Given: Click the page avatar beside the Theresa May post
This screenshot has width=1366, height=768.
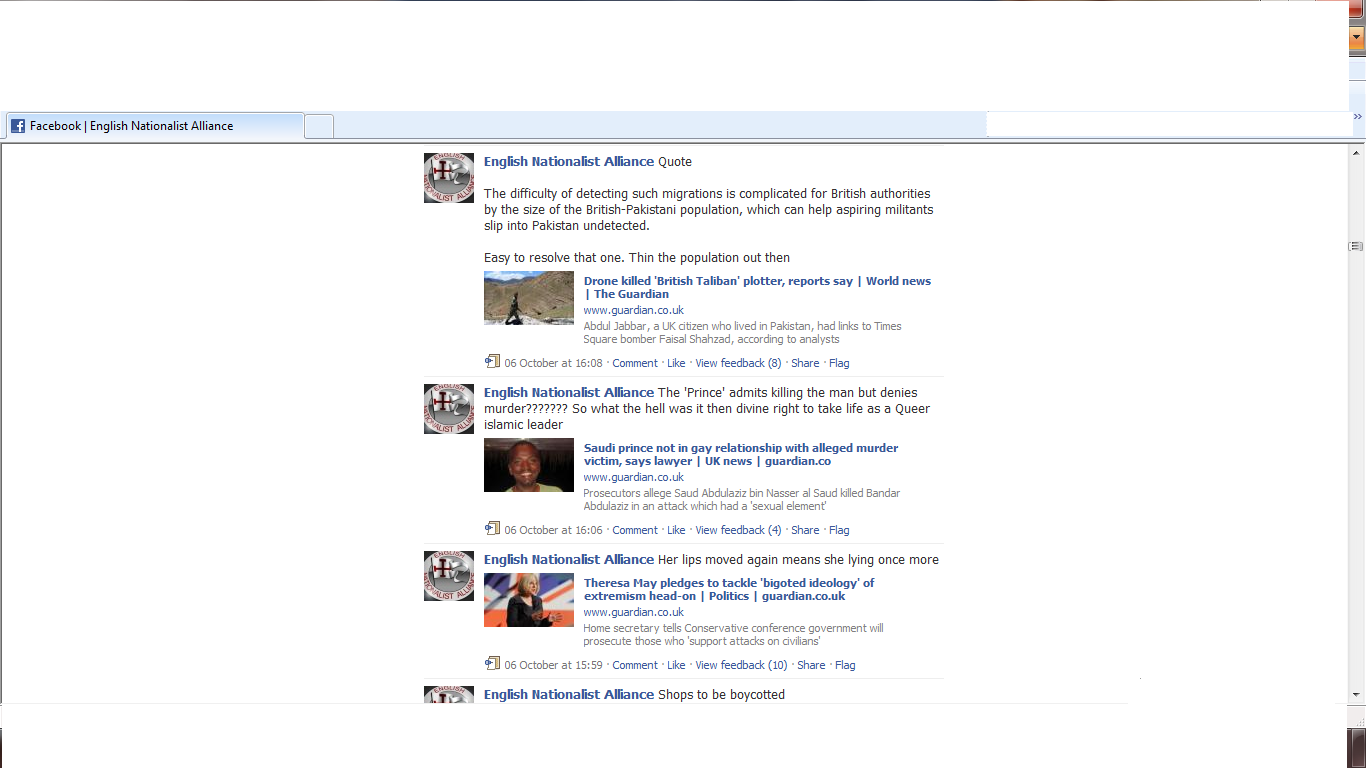Looking at the screenshot, I should (x=449, y=576).
